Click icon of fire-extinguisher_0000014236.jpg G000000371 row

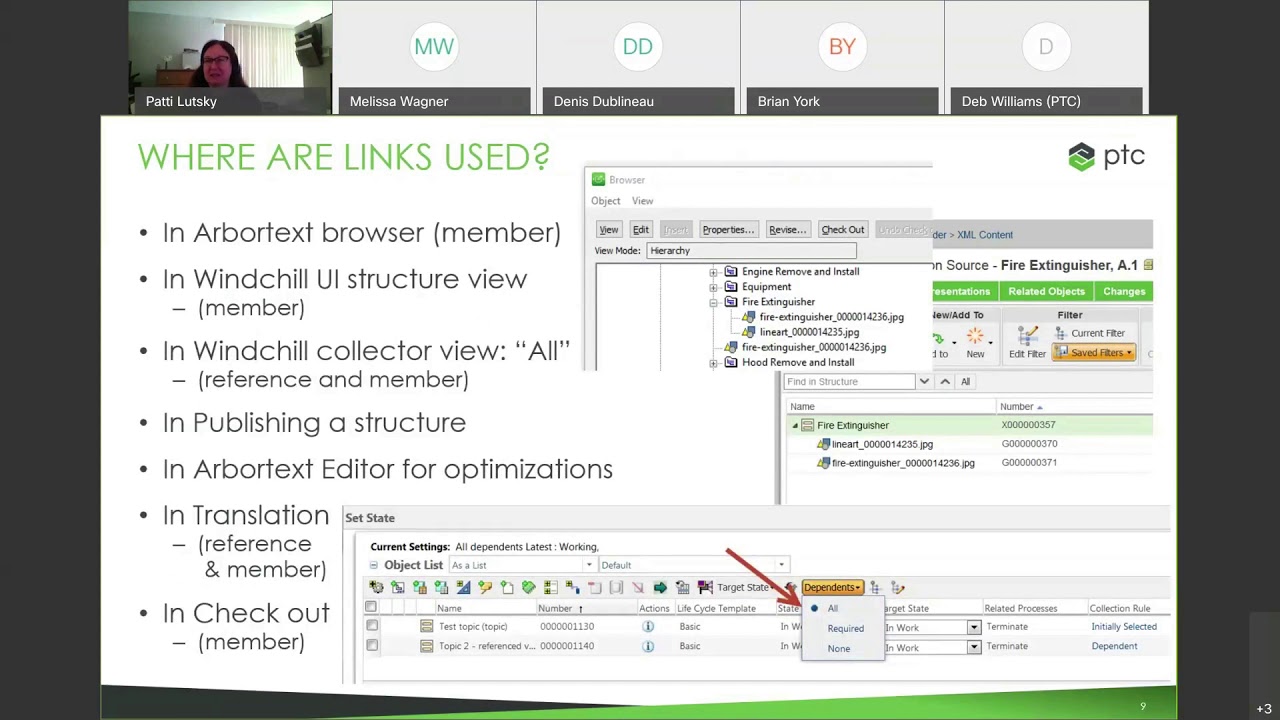[823, 463]
